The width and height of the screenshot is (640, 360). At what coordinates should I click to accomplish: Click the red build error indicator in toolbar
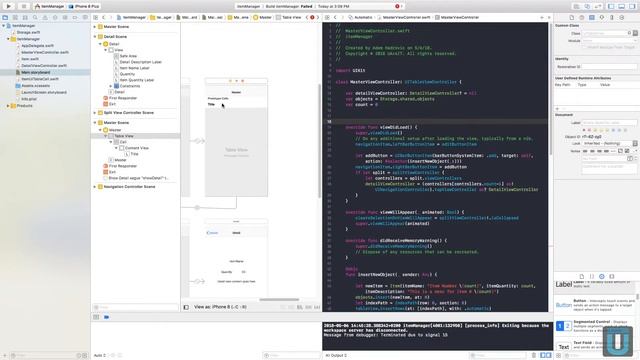coord(397,6)
